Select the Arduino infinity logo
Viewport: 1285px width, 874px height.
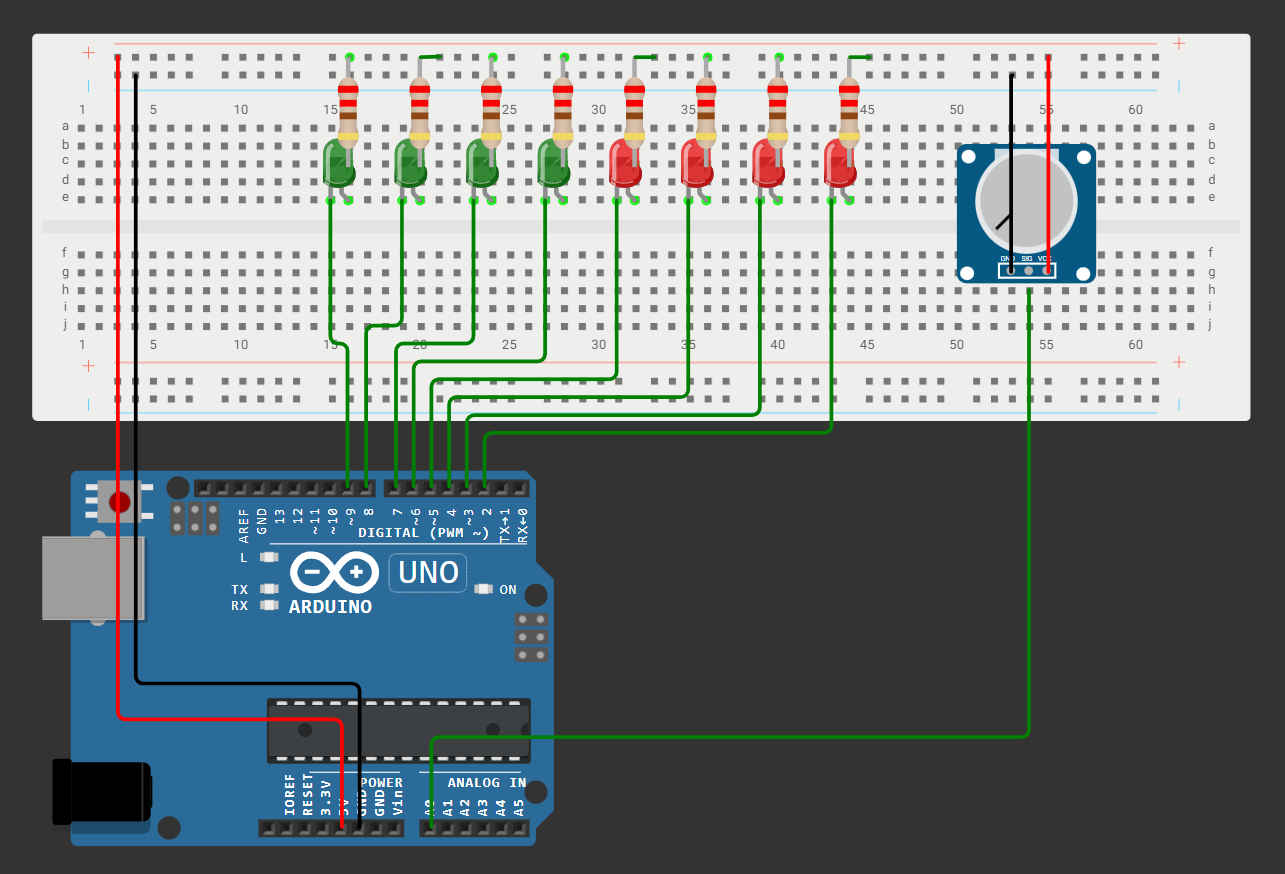(335, 574)
